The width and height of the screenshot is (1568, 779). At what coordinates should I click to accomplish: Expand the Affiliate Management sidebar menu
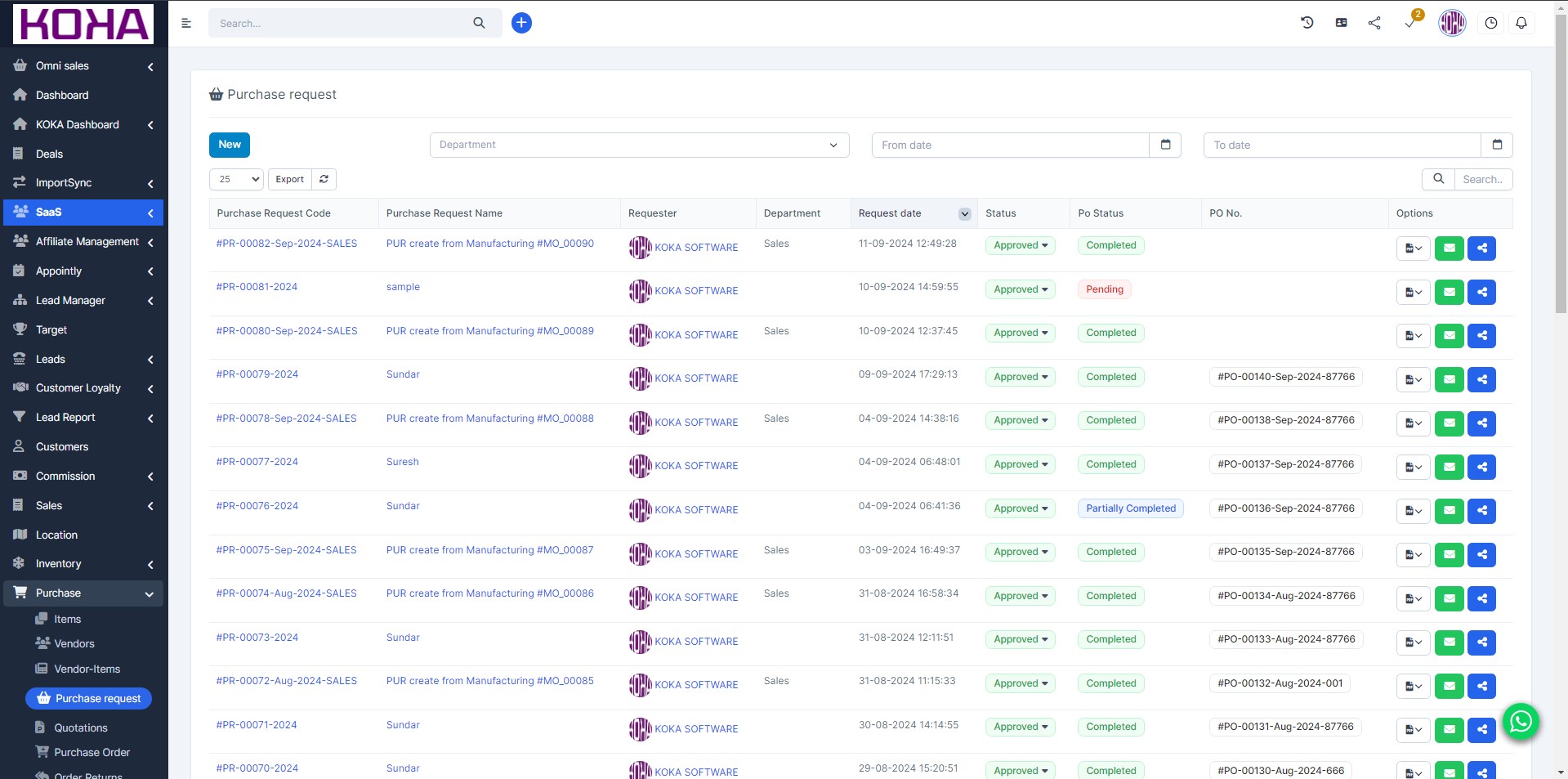pos(83,241)
